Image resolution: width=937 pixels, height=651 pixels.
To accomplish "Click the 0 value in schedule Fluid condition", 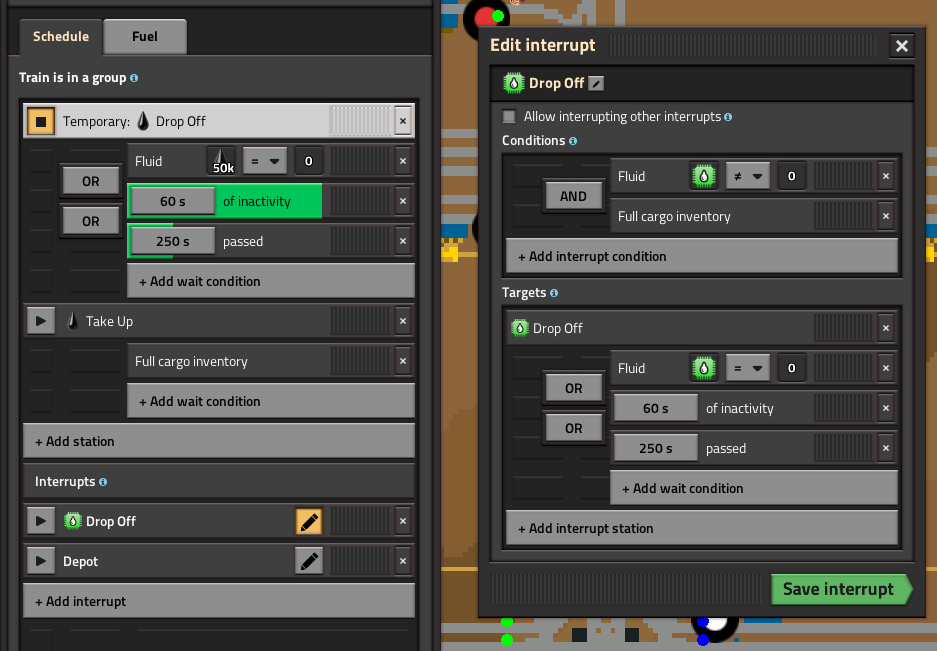I will [x=308, y=161].
